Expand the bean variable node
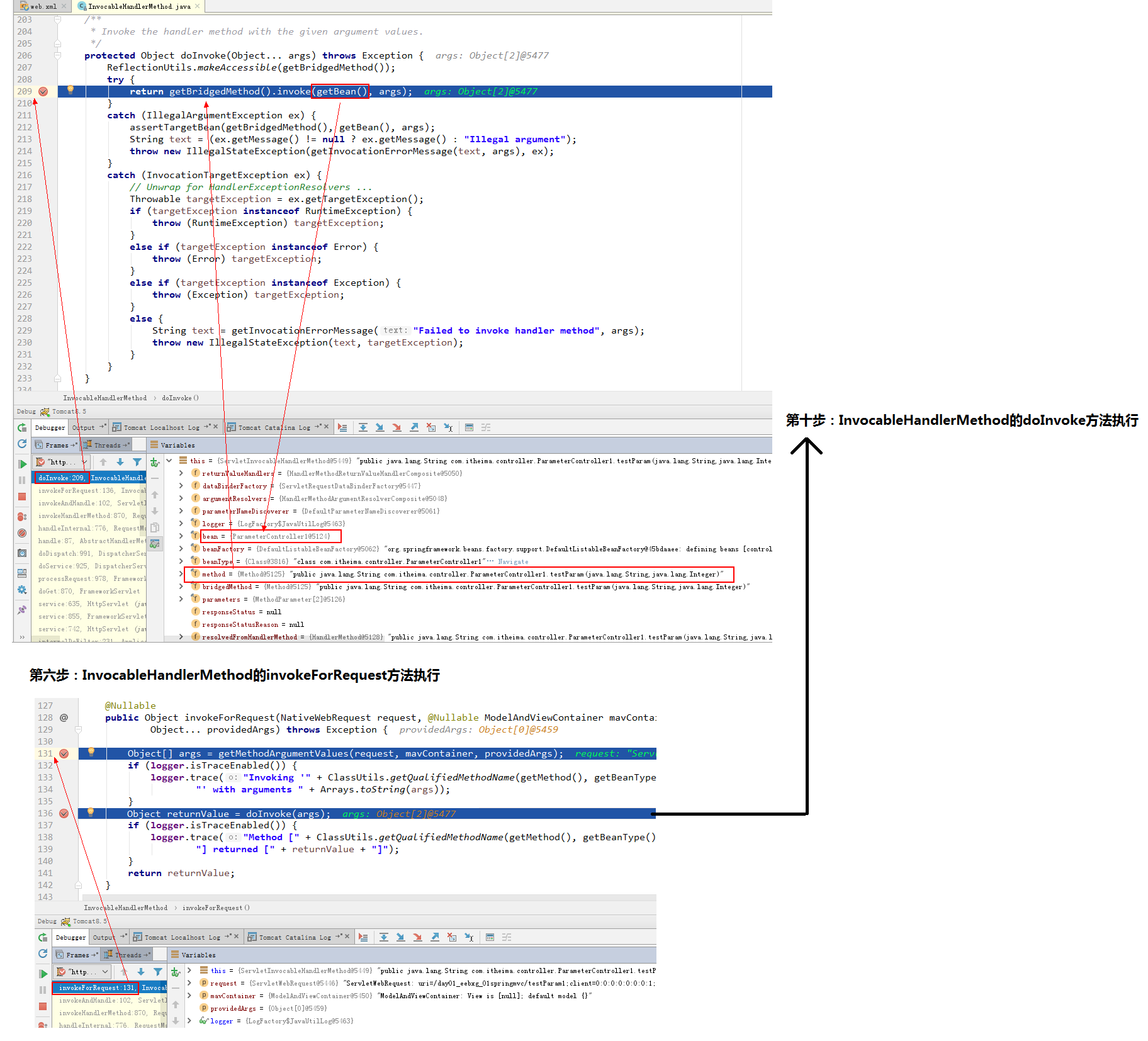 click(181, 536)
